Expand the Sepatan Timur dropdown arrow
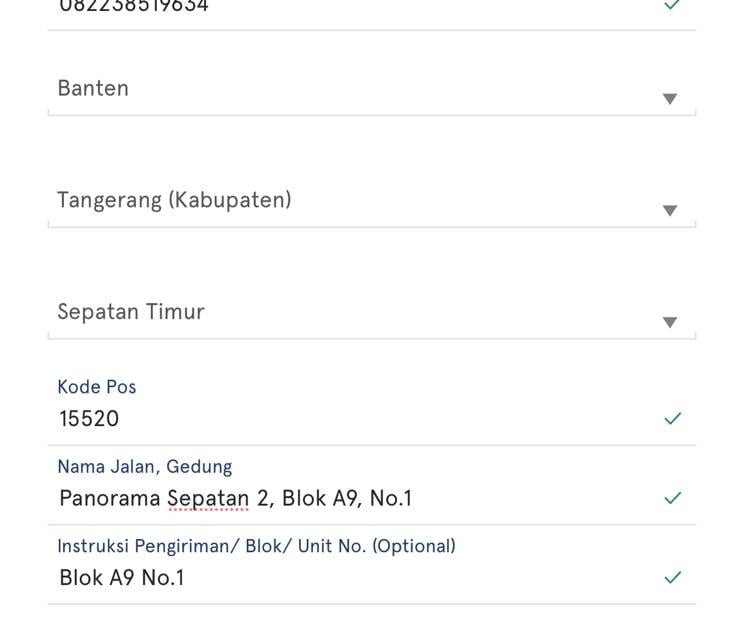744x640 pixels. tap(670, 323)
